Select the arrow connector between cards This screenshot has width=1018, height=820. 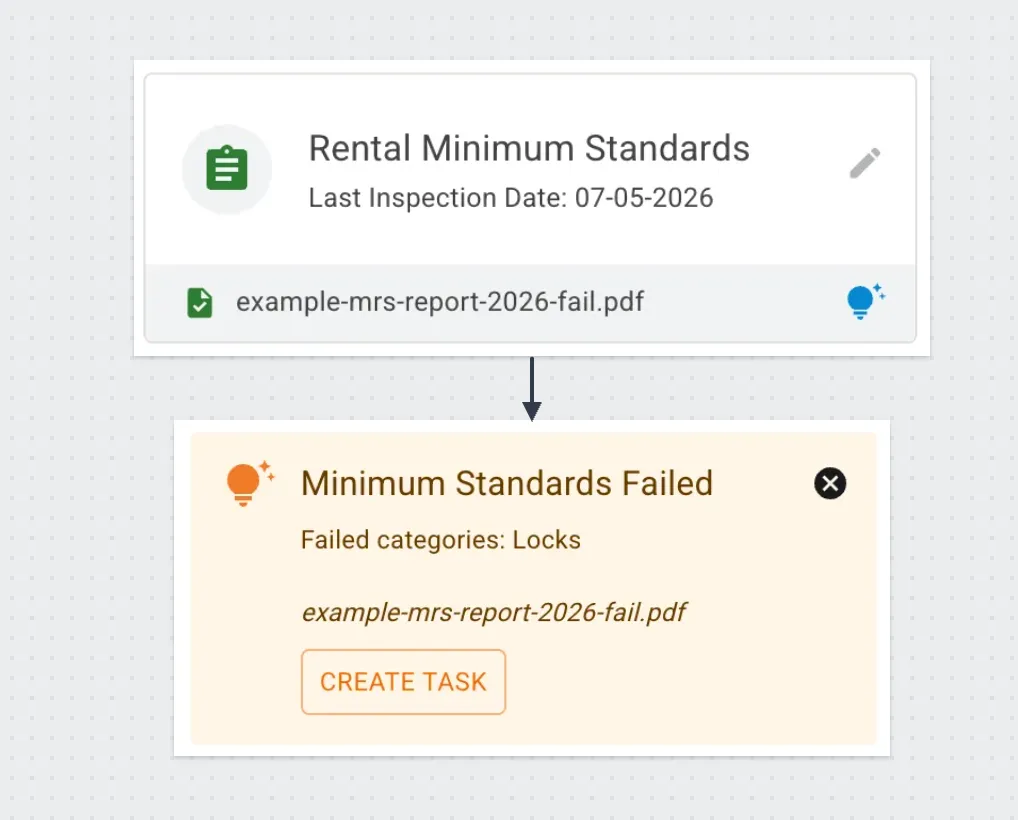[532, 378]
